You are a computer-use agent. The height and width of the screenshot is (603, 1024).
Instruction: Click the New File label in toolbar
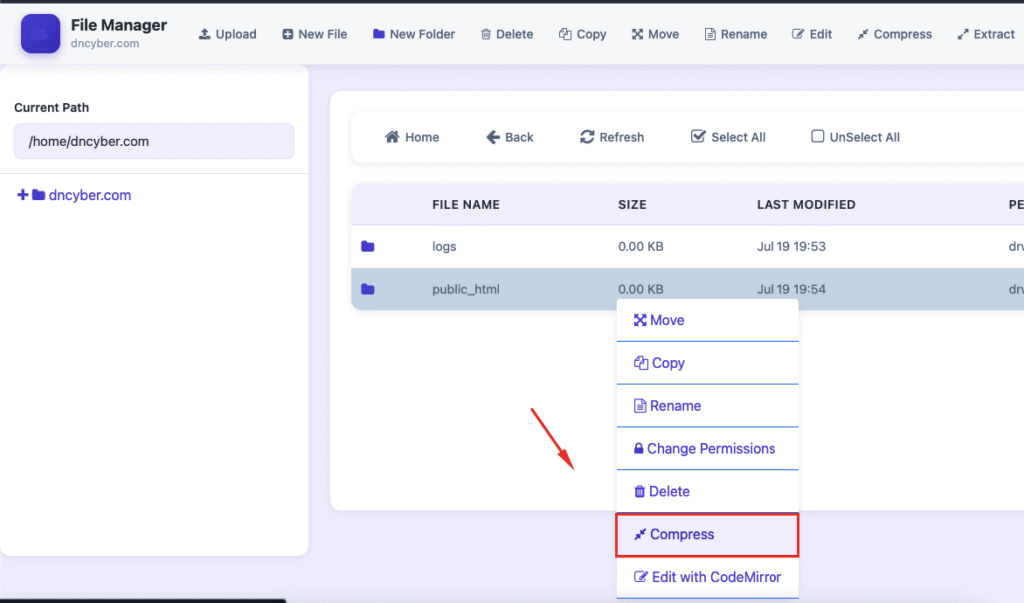tap(323, 34)
